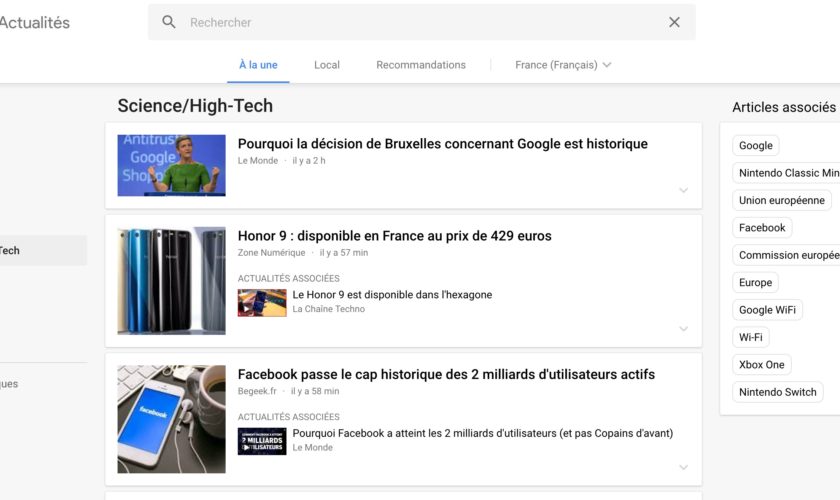Image resolution: width=840 pixels, height=500 pixels.
Task: Select the Xbox One topic chip
Action: [761, 365]
